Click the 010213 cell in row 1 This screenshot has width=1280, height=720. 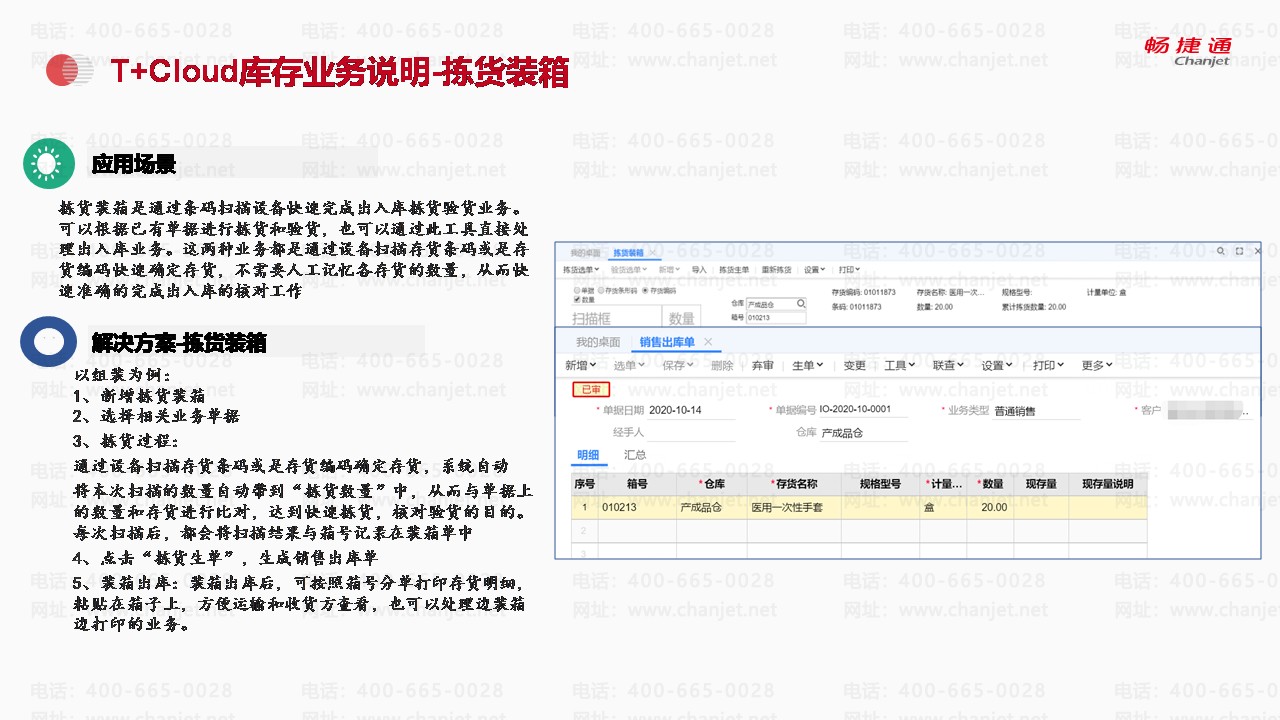(x=637, y=507)
